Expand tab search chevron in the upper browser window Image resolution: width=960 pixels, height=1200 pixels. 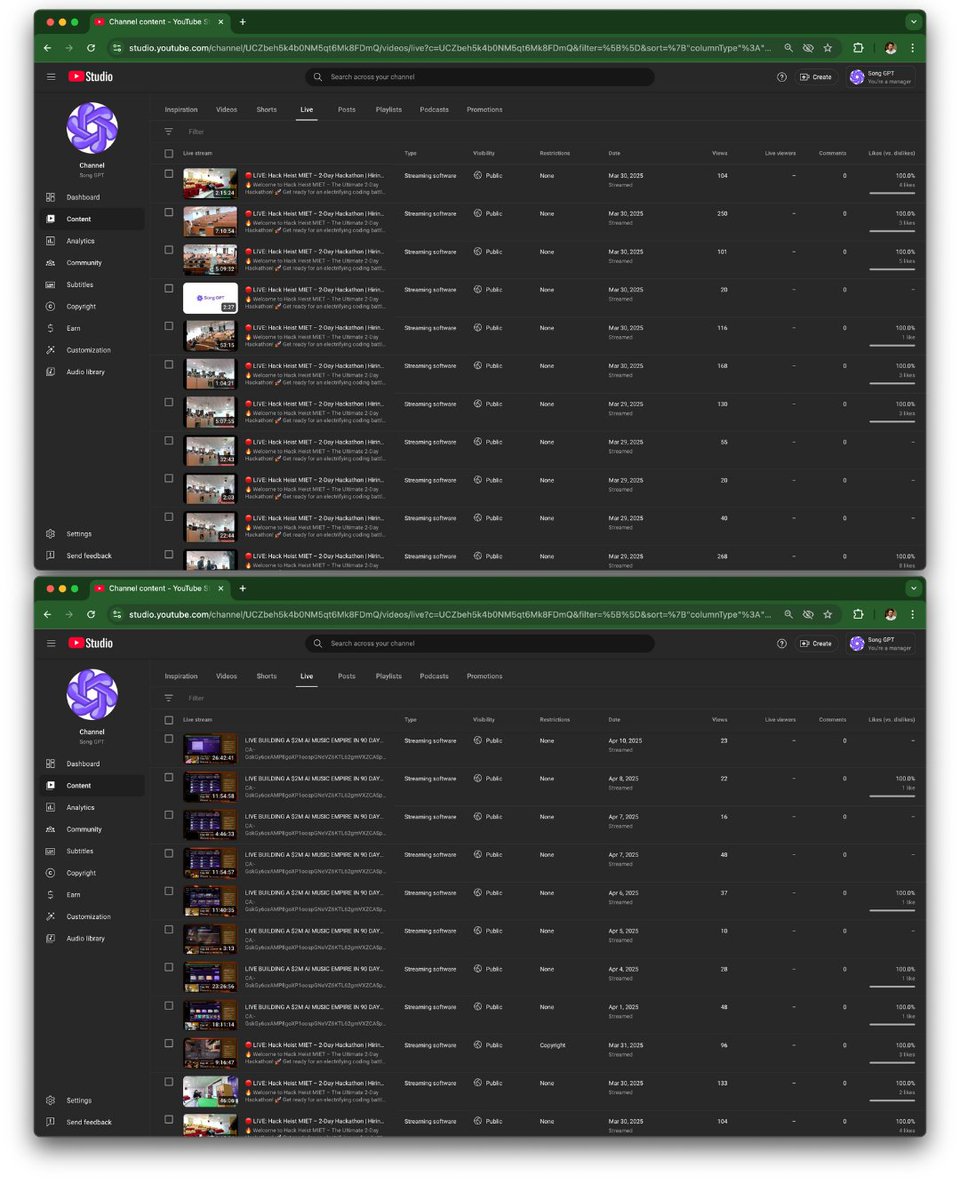coord(913,22)
